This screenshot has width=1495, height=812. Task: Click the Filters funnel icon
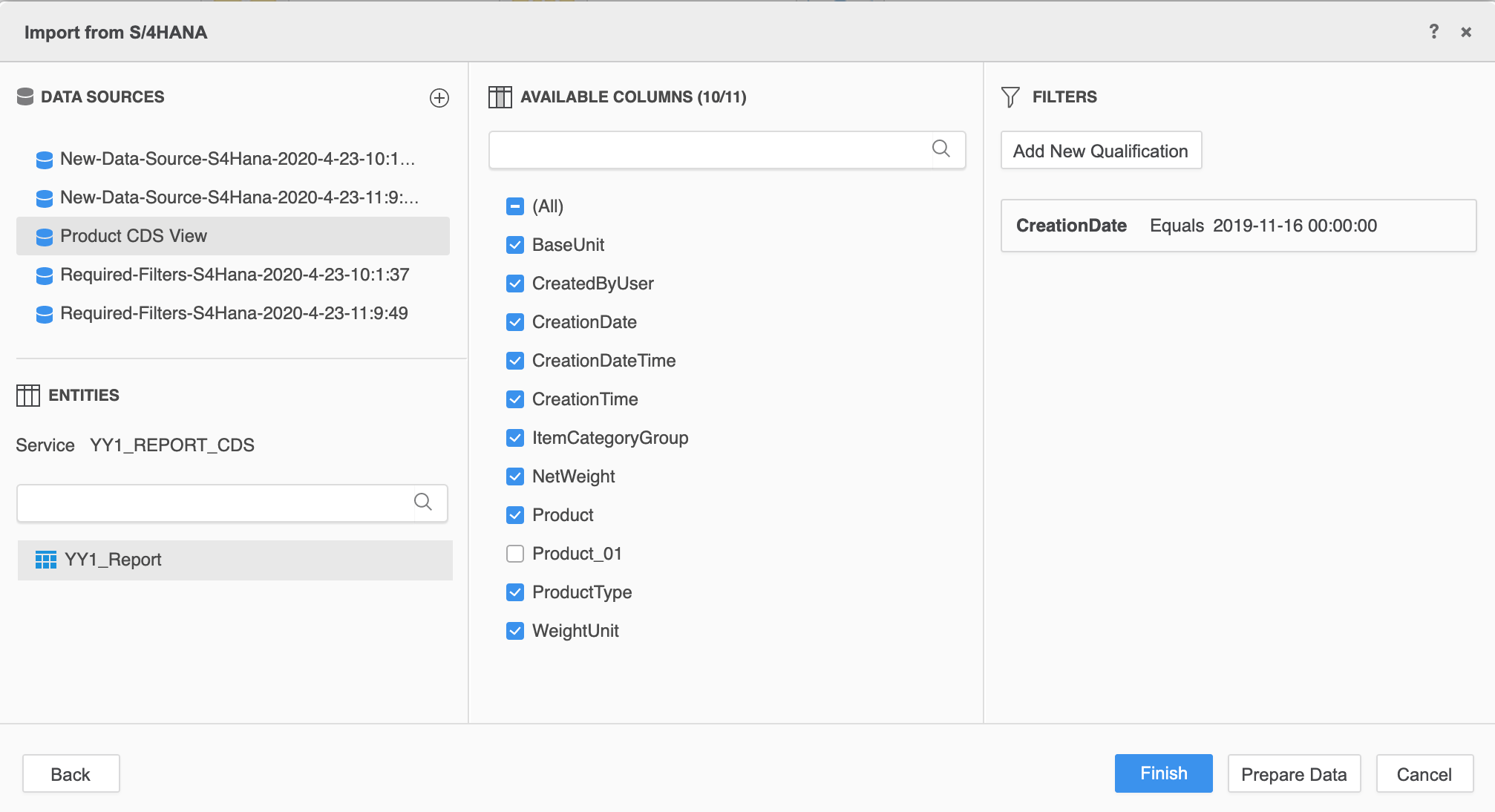1010,97
